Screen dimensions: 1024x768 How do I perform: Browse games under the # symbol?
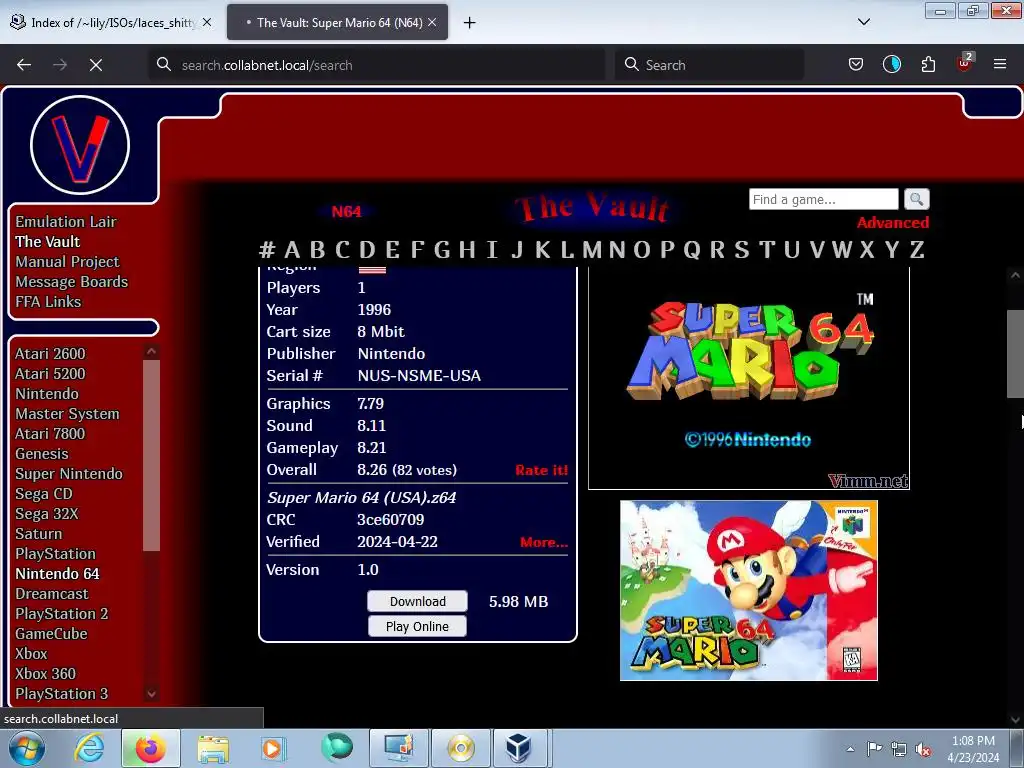click(266, 249)
